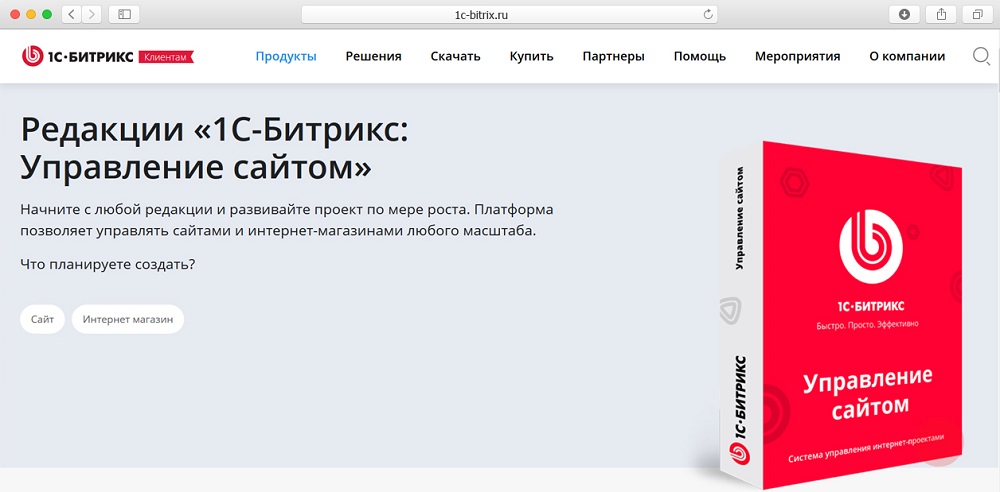Toggle the Safari sidebar button
The image size is (1000, 492).
124,14
